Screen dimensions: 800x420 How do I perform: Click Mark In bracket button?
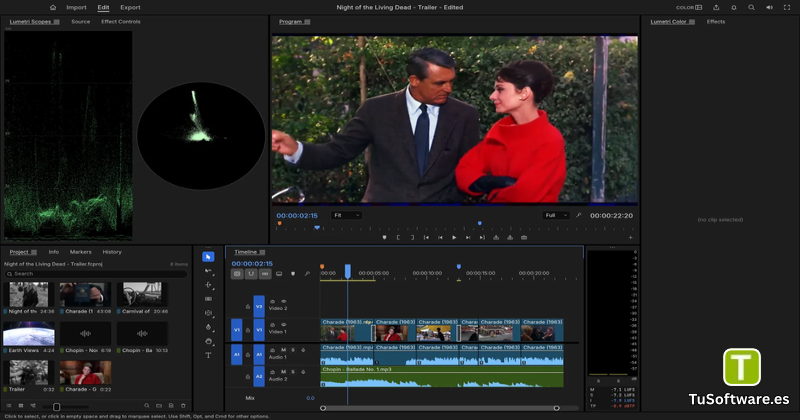[398, 237]
